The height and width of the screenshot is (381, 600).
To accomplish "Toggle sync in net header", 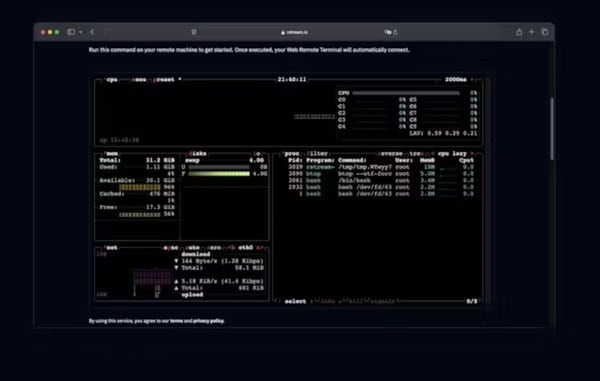I will coord(171,248).
